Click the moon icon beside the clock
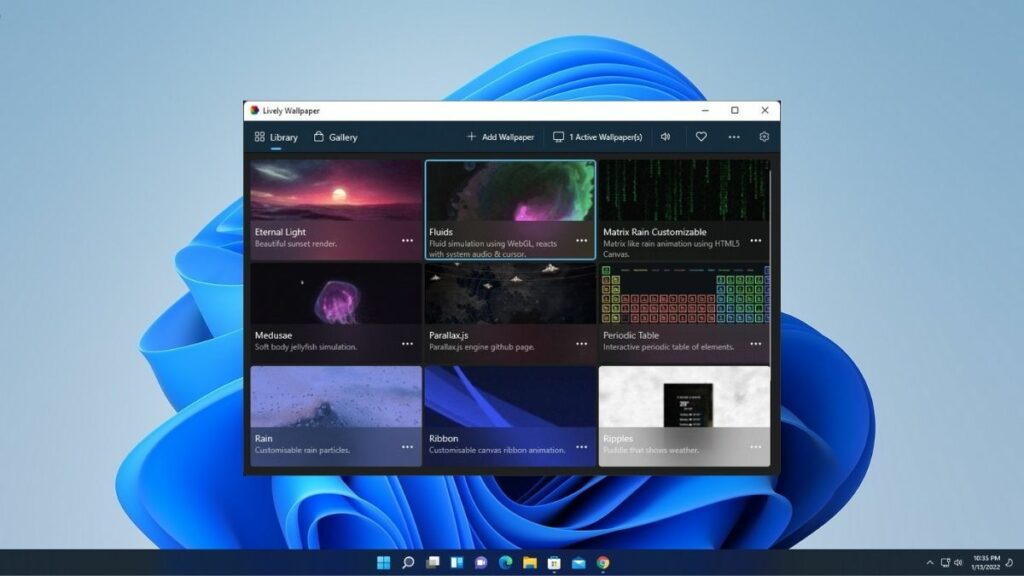The width and height of the screenshot is (1024, 576). [x=1010, y=563]
